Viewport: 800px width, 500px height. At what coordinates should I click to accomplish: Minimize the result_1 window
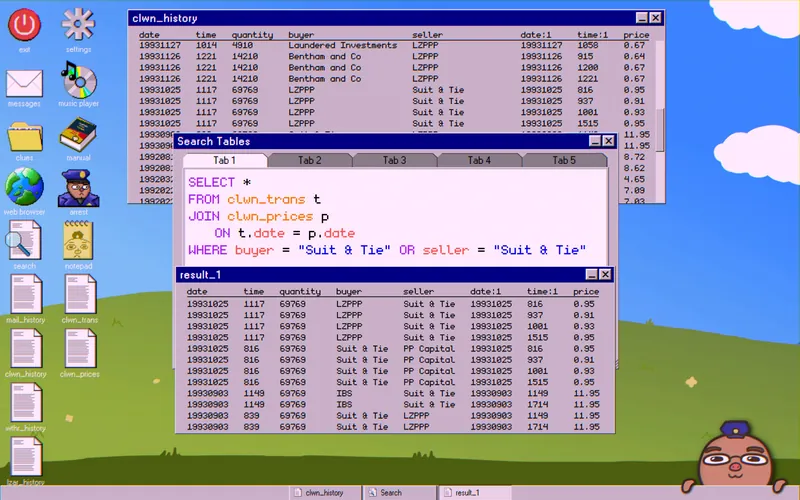(592, 274)
